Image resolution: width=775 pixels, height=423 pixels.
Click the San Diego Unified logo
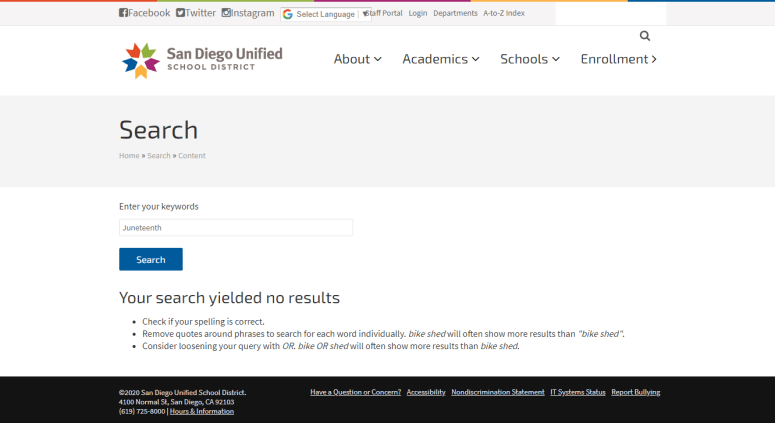pyautogui.click(x=202, y=59)
